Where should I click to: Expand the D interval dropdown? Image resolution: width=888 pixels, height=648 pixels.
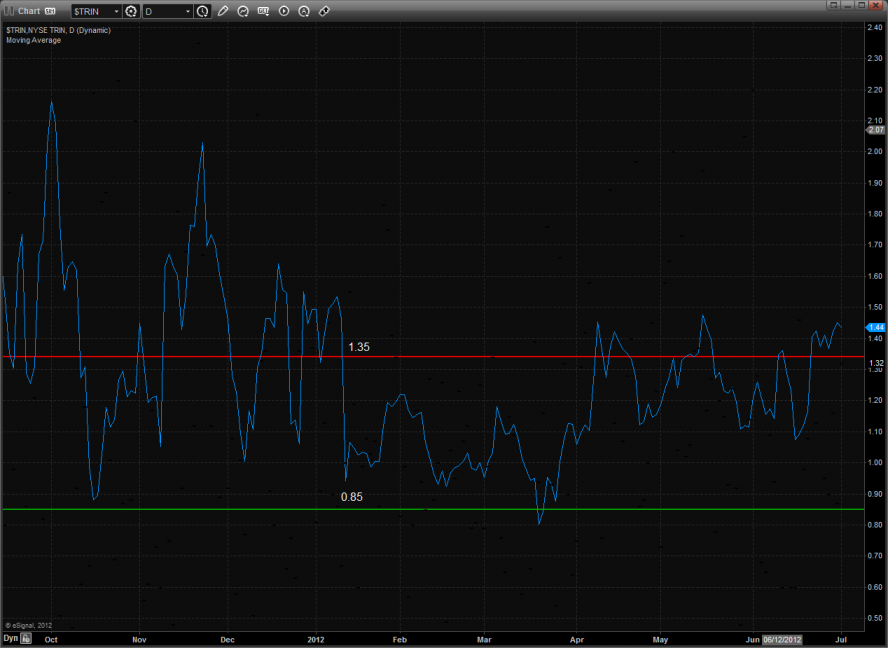tap(187, 11)
